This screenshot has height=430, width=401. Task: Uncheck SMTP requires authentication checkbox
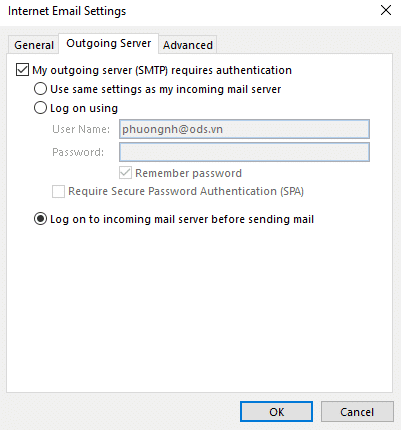coord(22,70)
